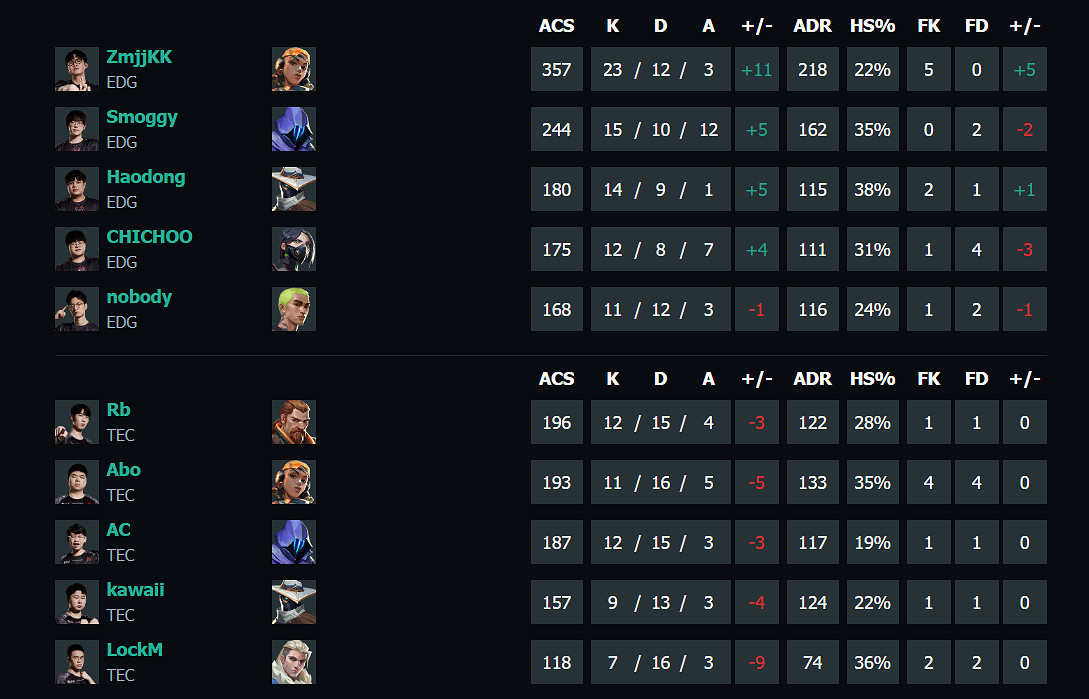1089x699 pixels.
Task: Select nobody's Gekko agent icon
Action: pos(293,309)
